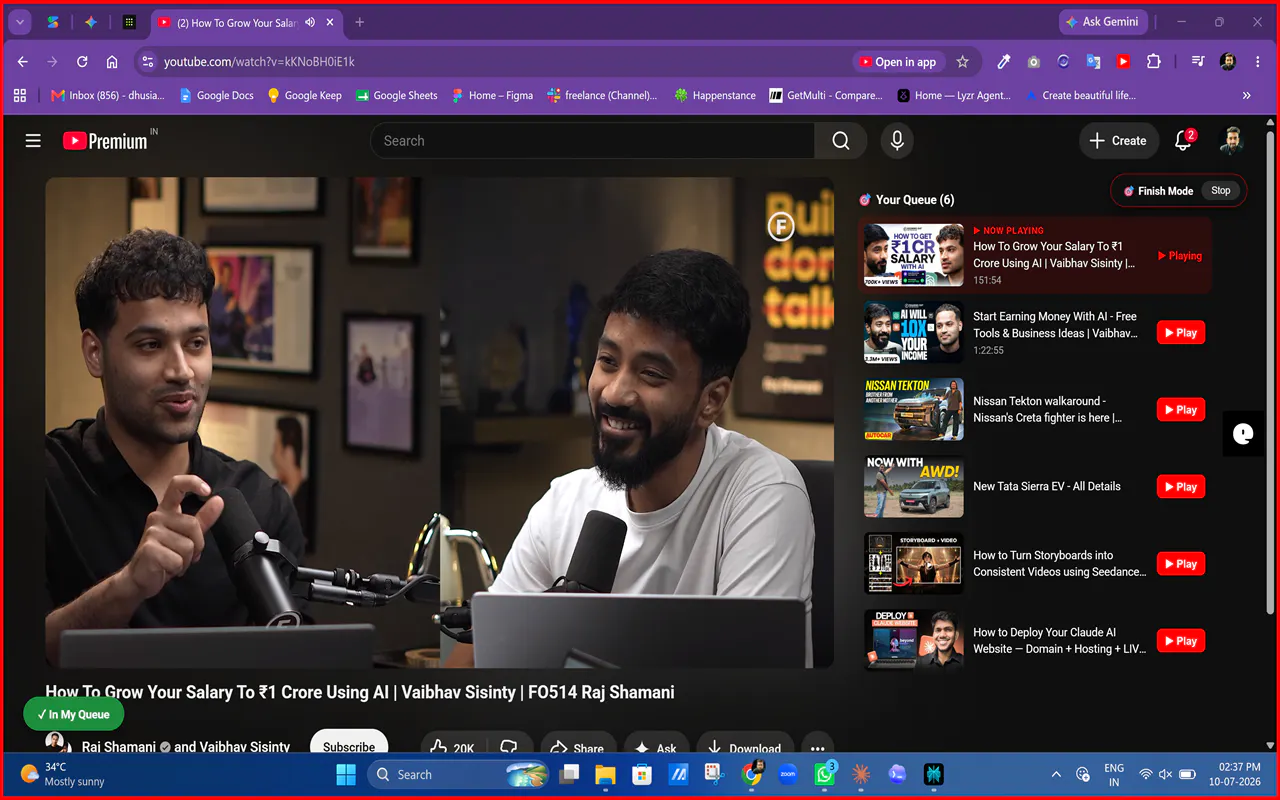Go back with the browser back arrow

point(22,62)
